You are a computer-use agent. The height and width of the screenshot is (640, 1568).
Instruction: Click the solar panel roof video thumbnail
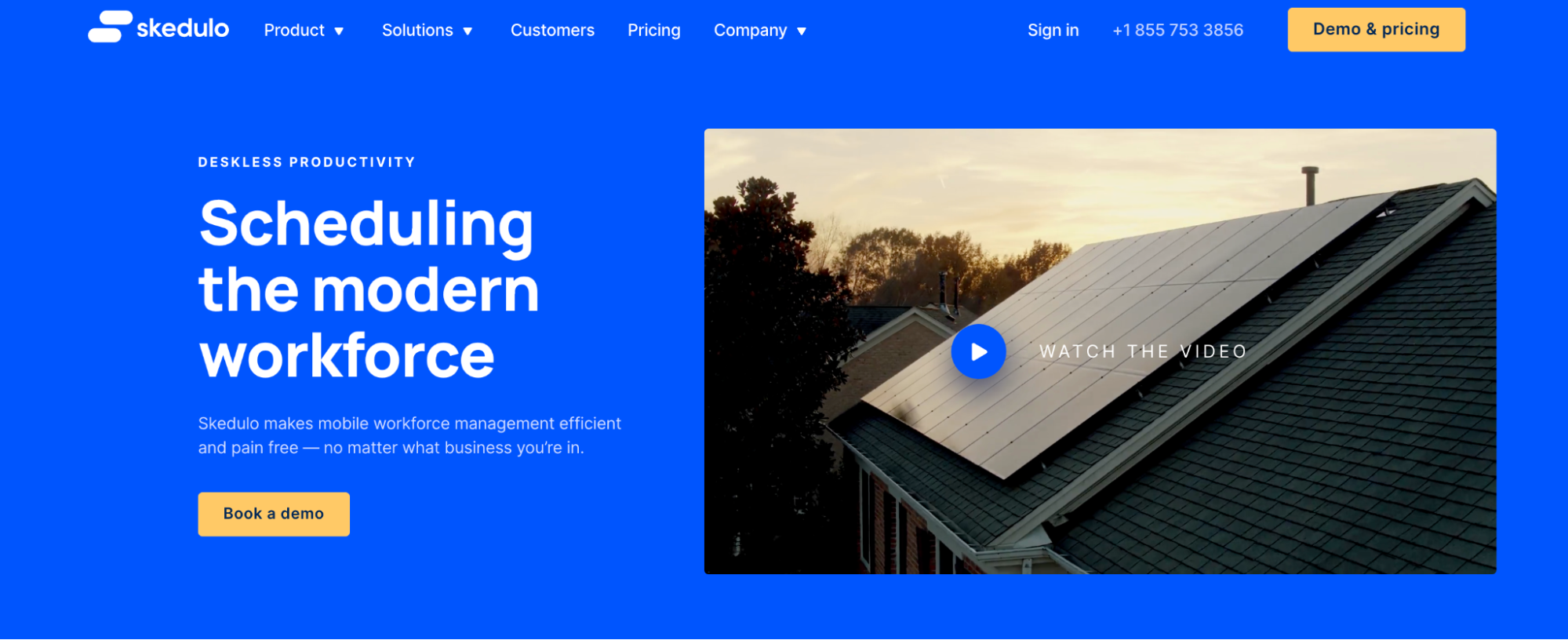tap(1100, 351)
